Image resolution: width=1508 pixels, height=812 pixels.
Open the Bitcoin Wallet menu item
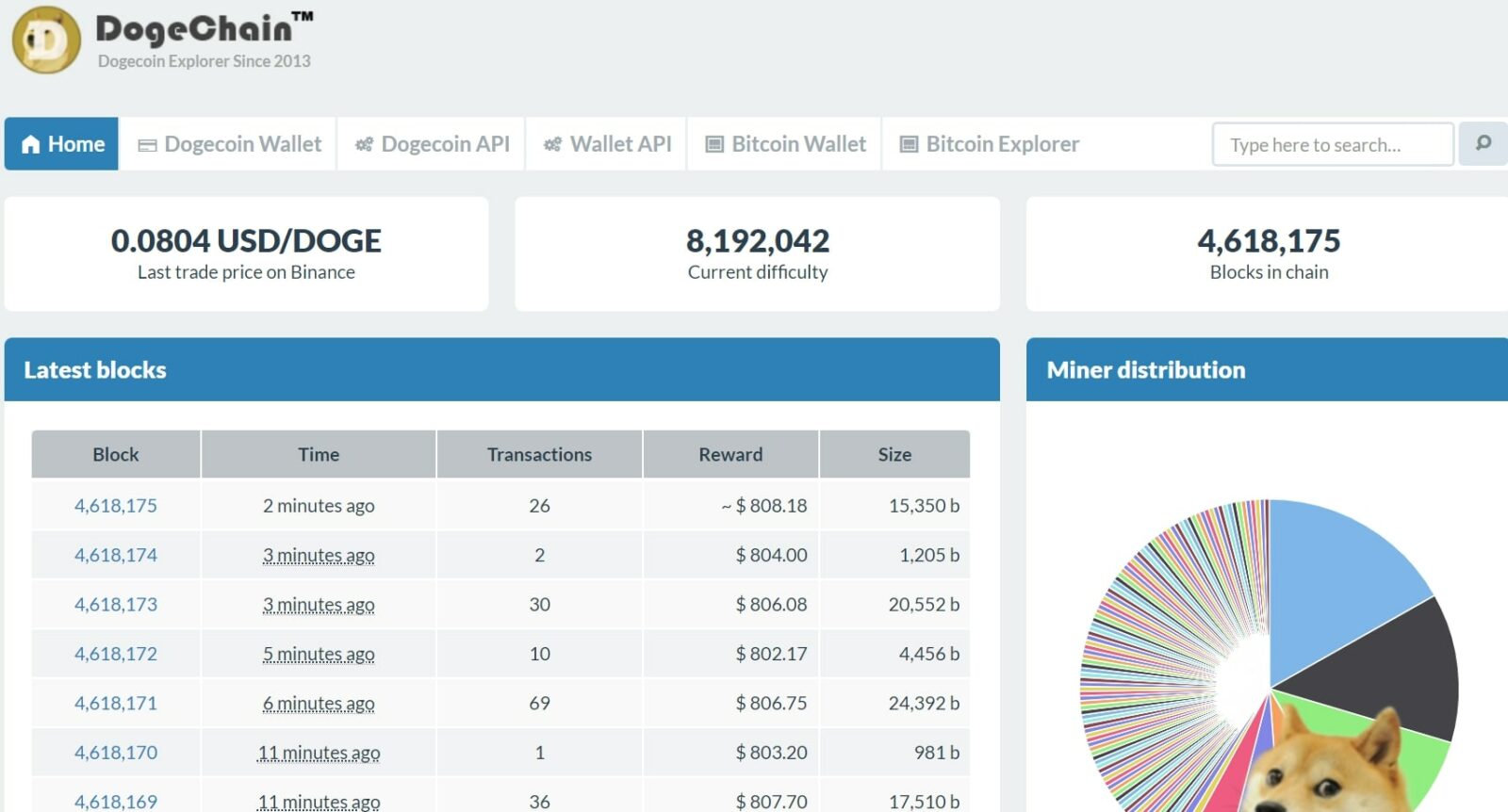785,144
